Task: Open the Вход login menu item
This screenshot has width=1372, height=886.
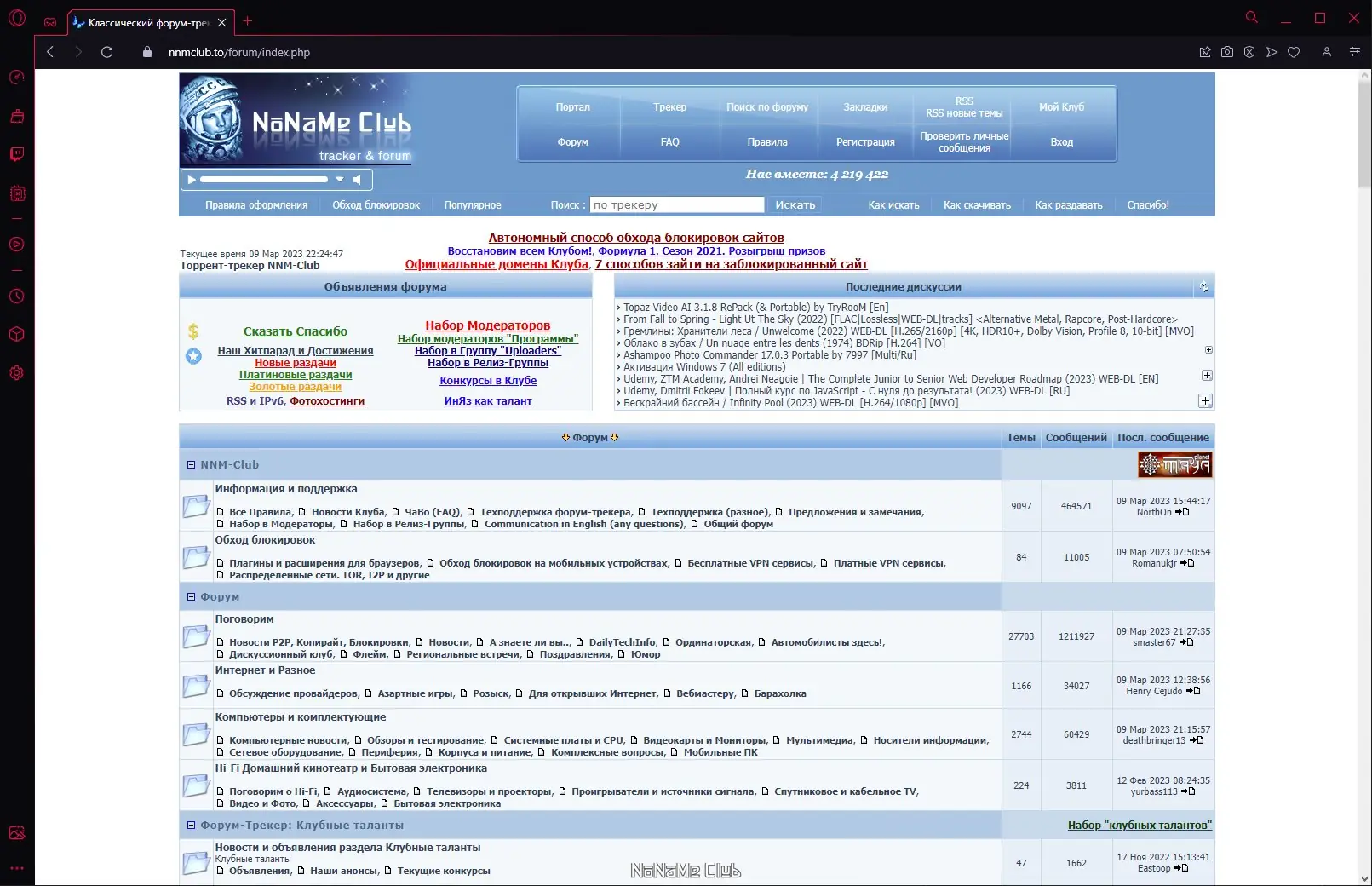Action: pos(1061,142)
